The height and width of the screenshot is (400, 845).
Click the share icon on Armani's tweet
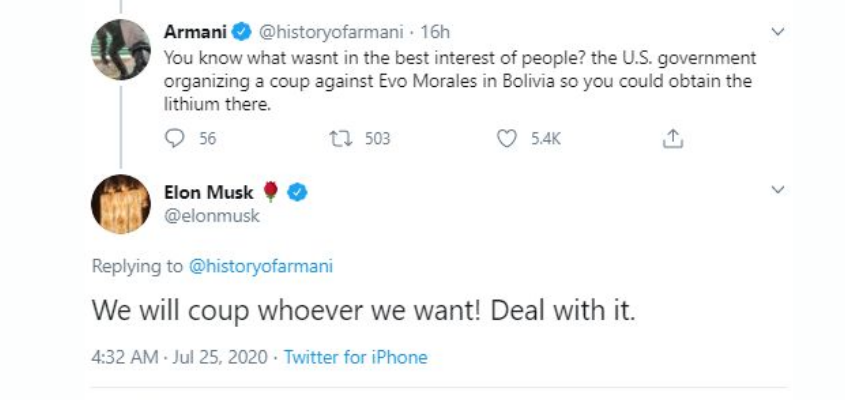[673, 139]
